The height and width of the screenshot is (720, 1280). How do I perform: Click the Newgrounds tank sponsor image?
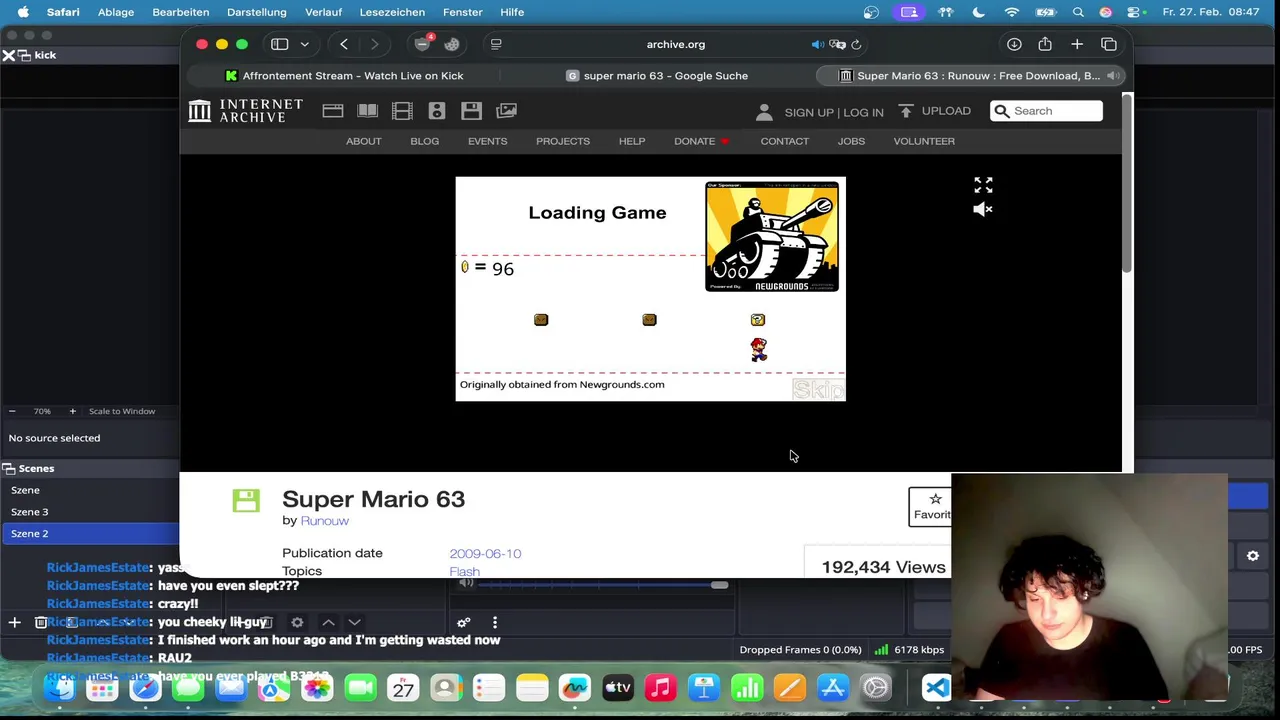pos(772,237)
